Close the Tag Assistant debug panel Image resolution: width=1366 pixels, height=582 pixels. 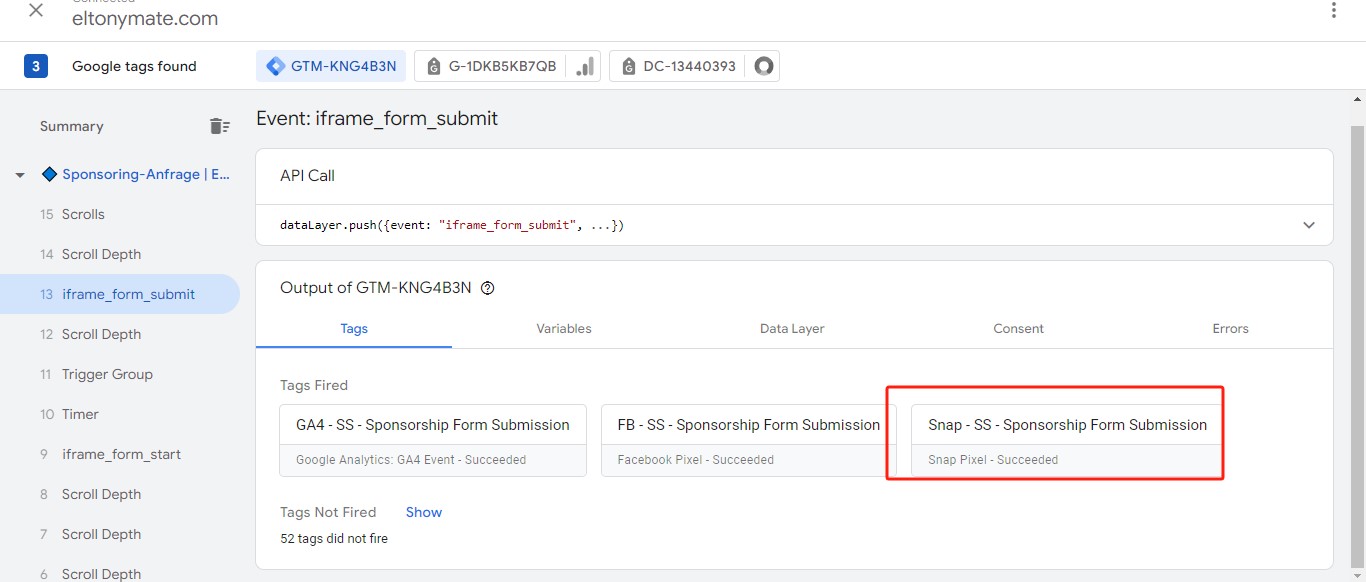tap(36, 11)
